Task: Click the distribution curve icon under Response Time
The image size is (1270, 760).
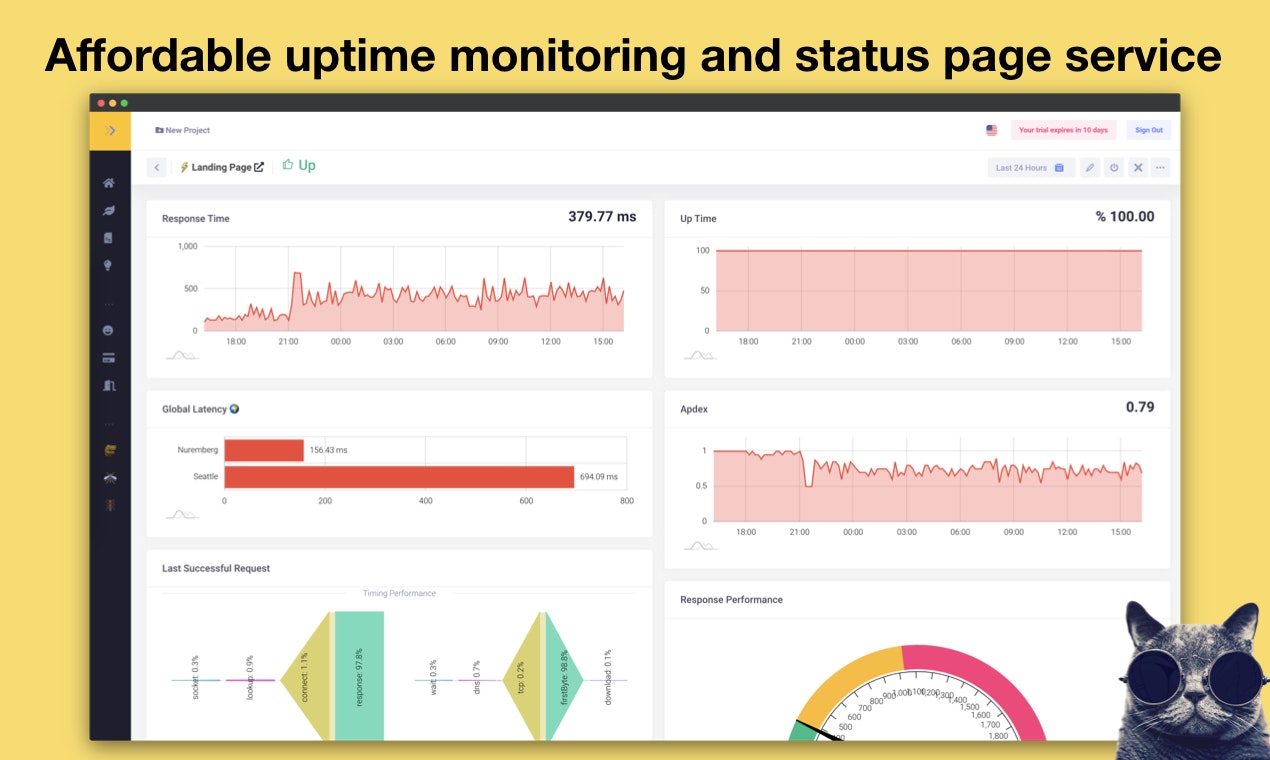Action: (181, 355)
